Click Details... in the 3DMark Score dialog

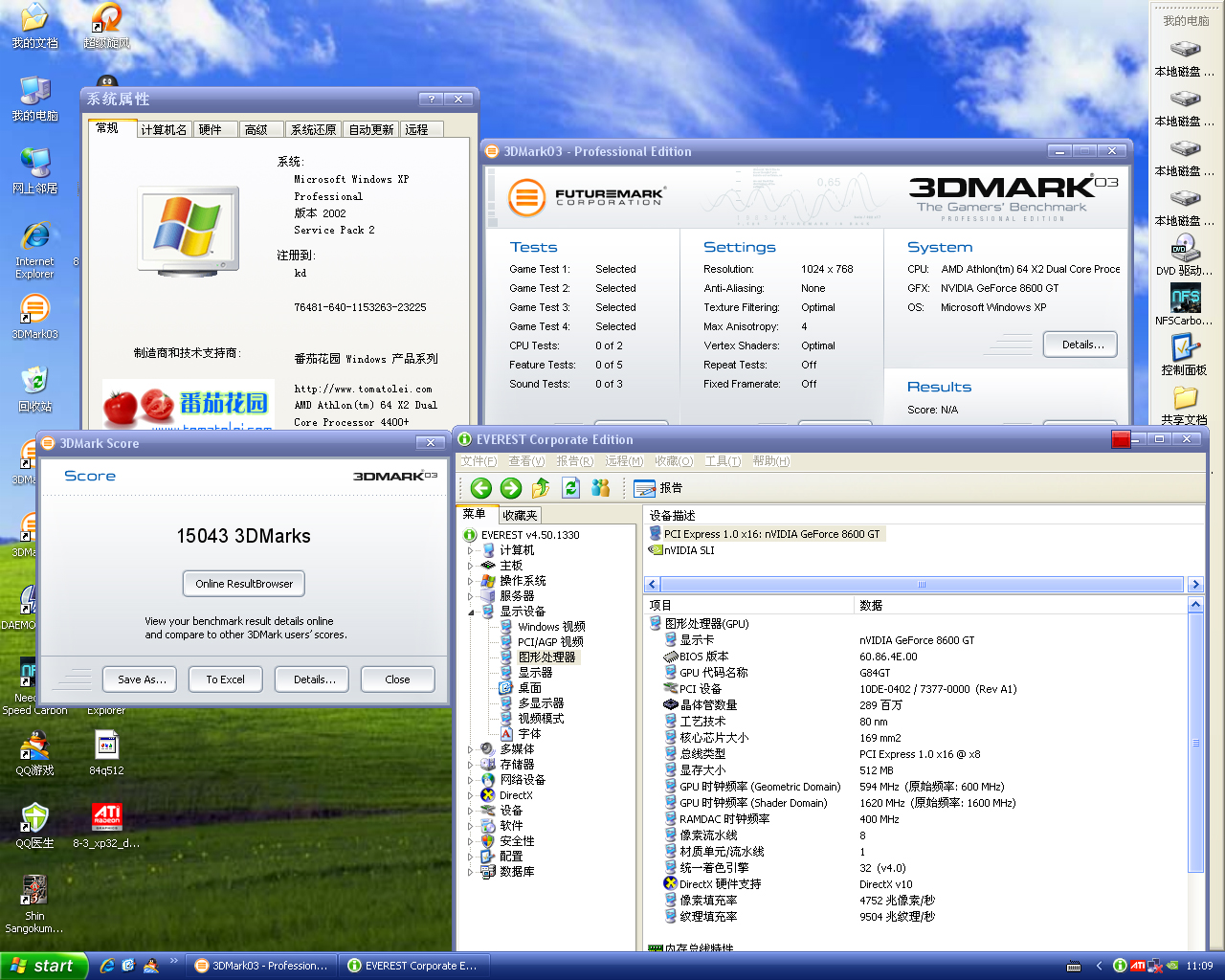(x=314, y=679)
